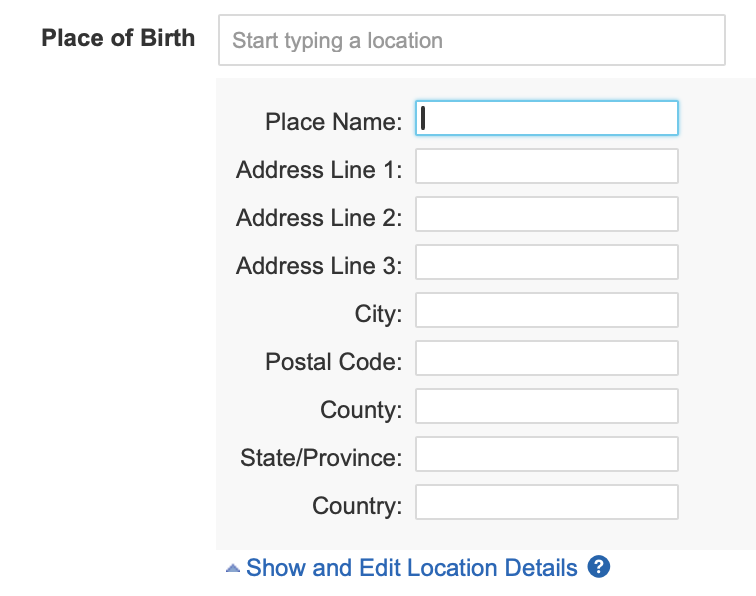756x596 pixels.
Task: Select the Address Line 2 input
Action: (547, 214)
